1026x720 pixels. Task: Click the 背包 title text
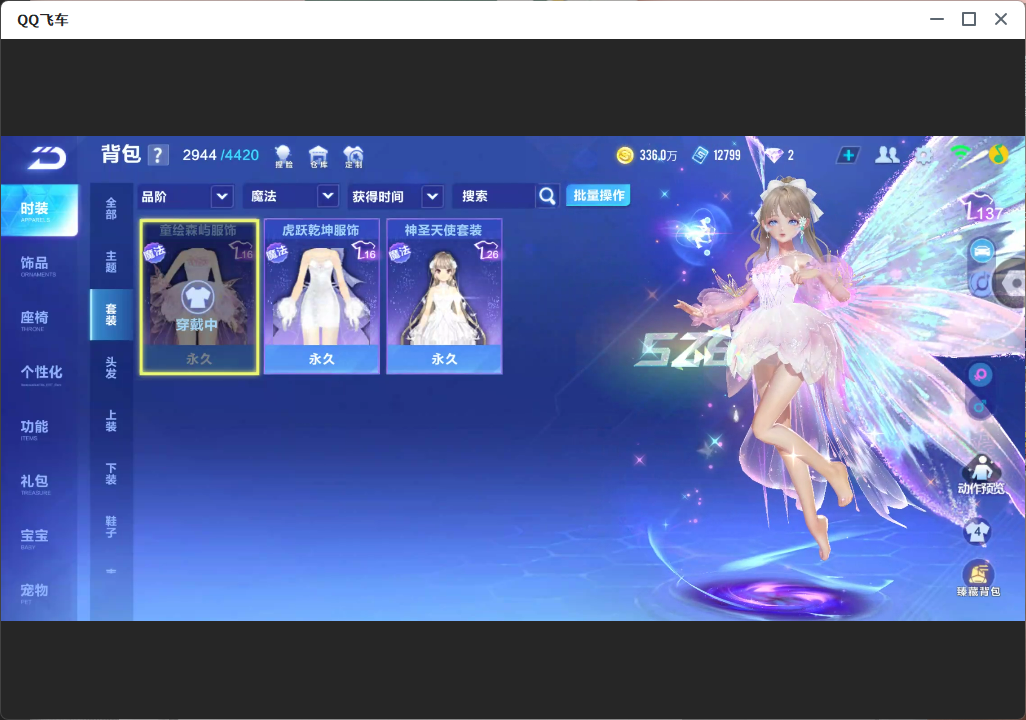click(x=121, y=154)
